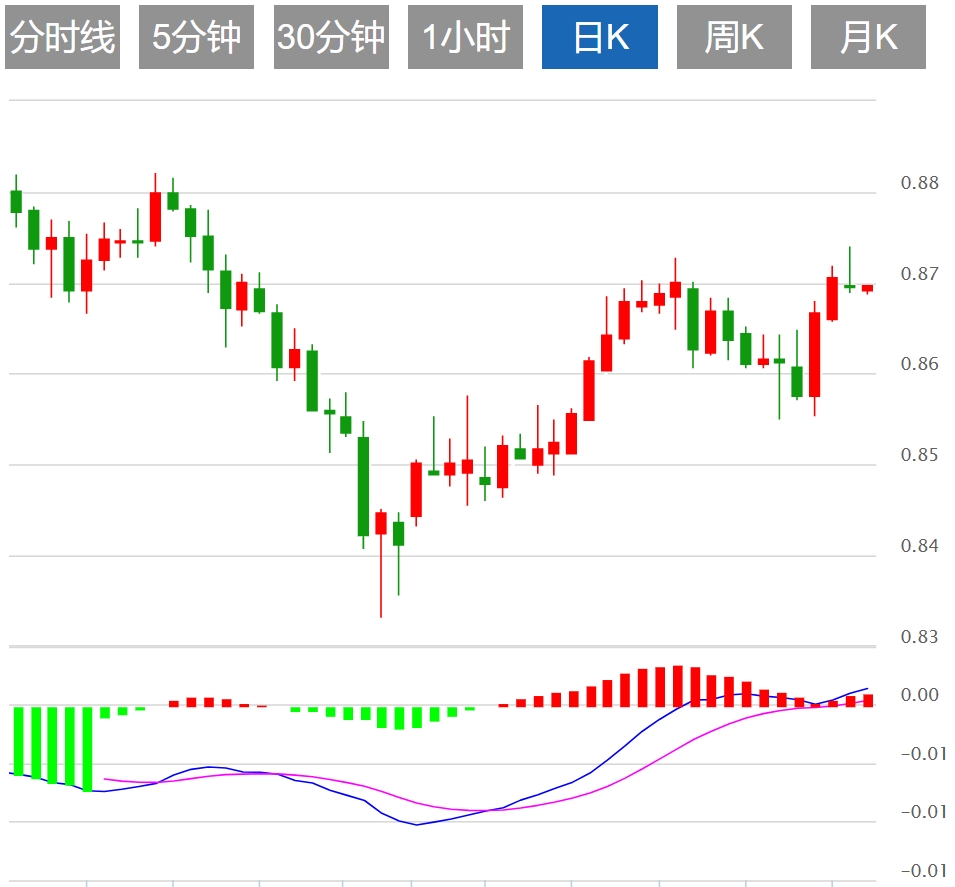Image resolution: width=955 pixels, height=887 pixels.
Task: Click the tallest red MACD histogram bar
Action: click(x=678, y=686)
